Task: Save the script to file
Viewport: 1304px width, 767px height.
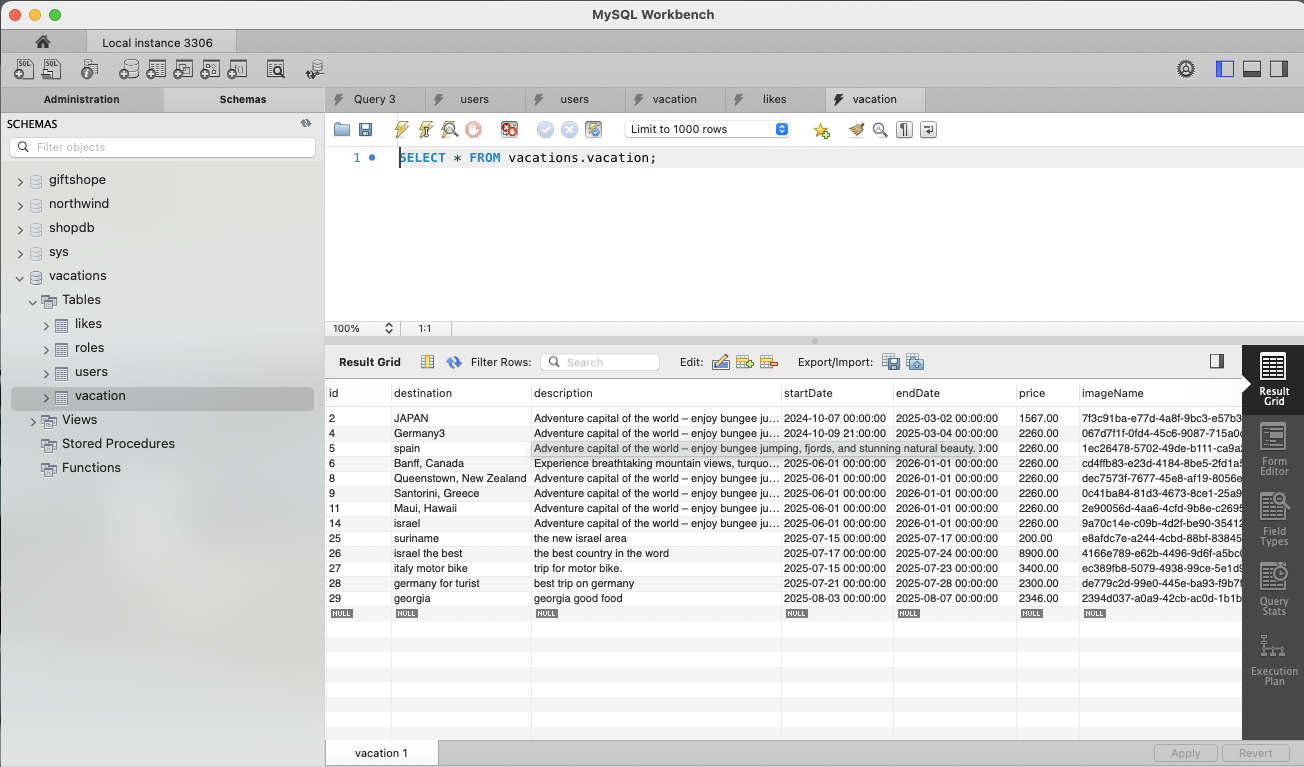Action: tap(366, 130)
